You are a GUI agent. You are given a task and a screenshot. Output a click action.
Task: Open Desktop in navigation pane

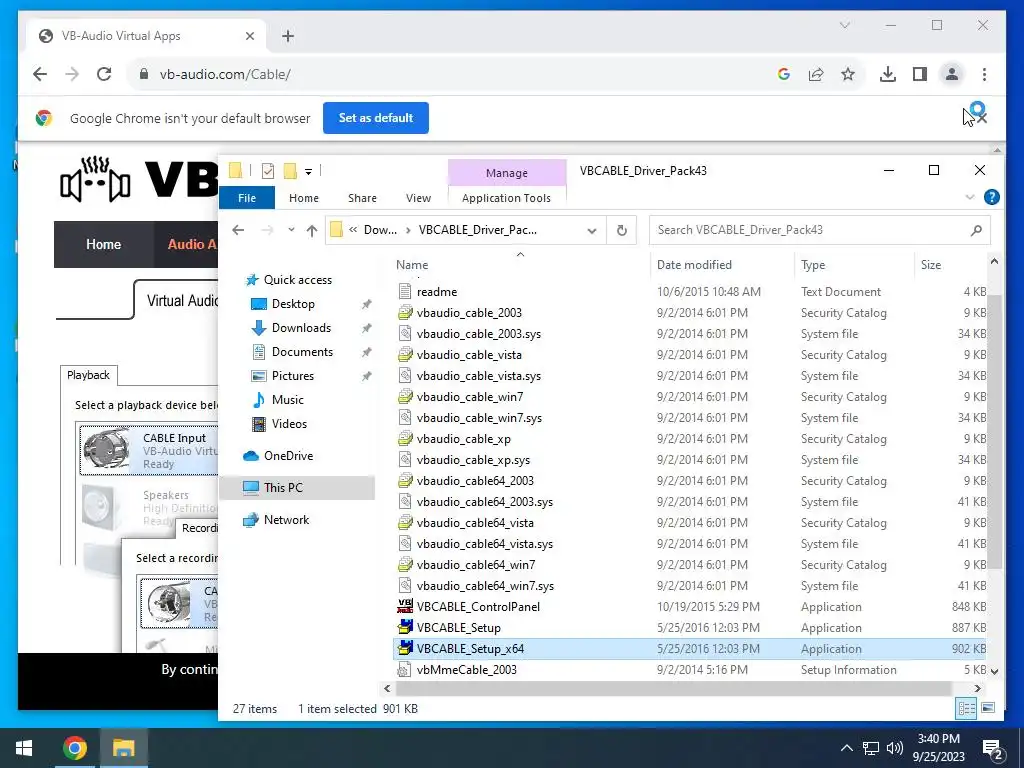[293, 304]
